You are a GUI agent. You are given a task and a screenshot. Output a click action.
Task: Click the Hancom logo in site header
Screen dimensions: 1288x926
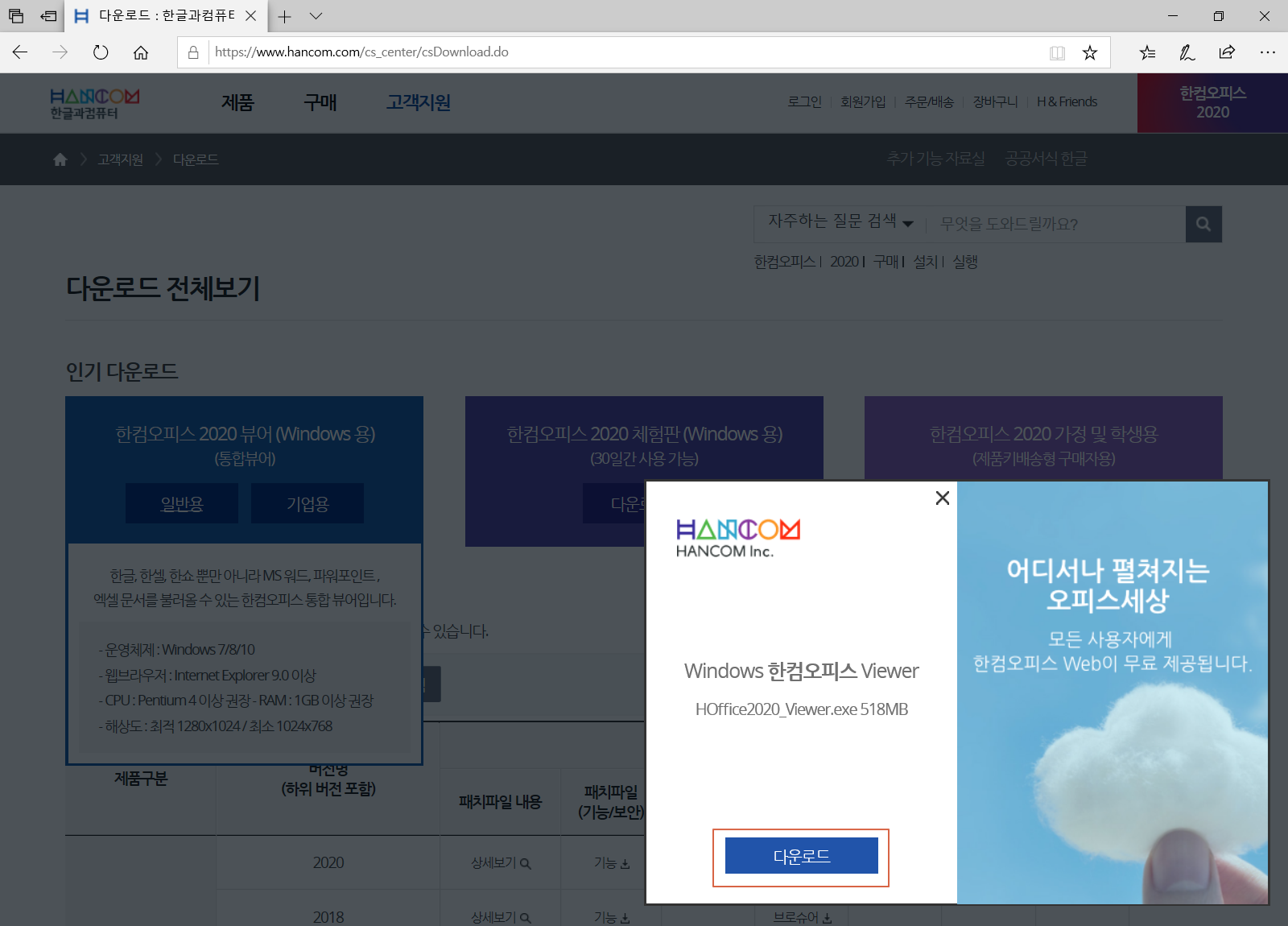click(x=94, y=104)
